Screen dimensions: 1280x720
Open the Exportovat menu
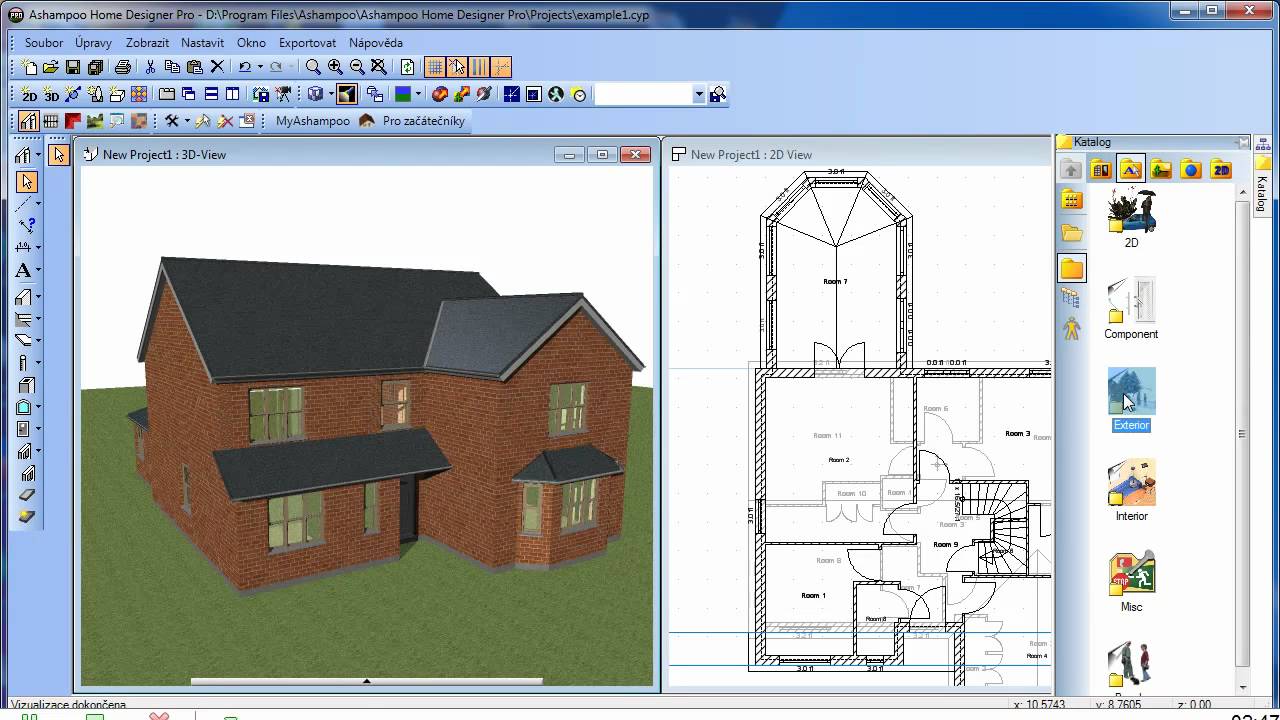click(307, 43)
